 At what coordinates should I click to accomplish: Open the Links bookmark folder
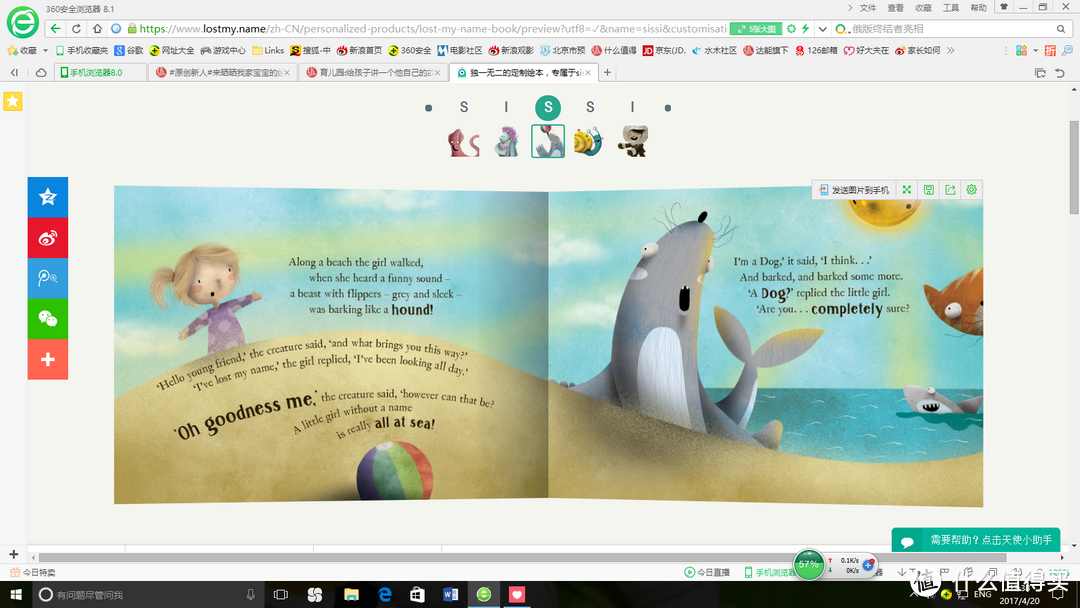pos(268,50)
